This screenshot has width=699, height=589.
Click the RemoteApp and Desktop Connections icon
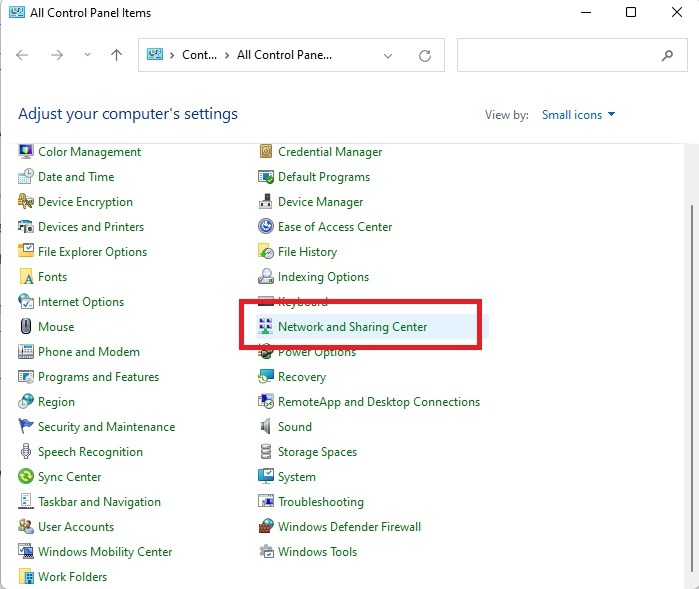pos(266,401)
